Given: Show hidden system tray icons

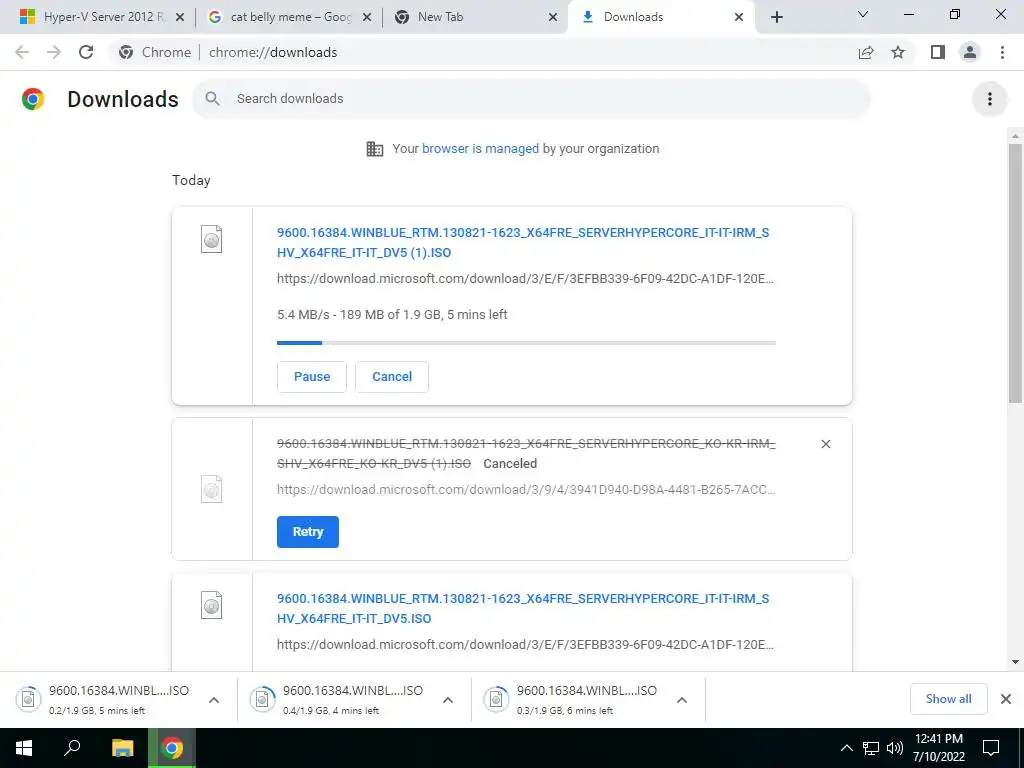Looking at the screenshot, I should tap(846, 748).
